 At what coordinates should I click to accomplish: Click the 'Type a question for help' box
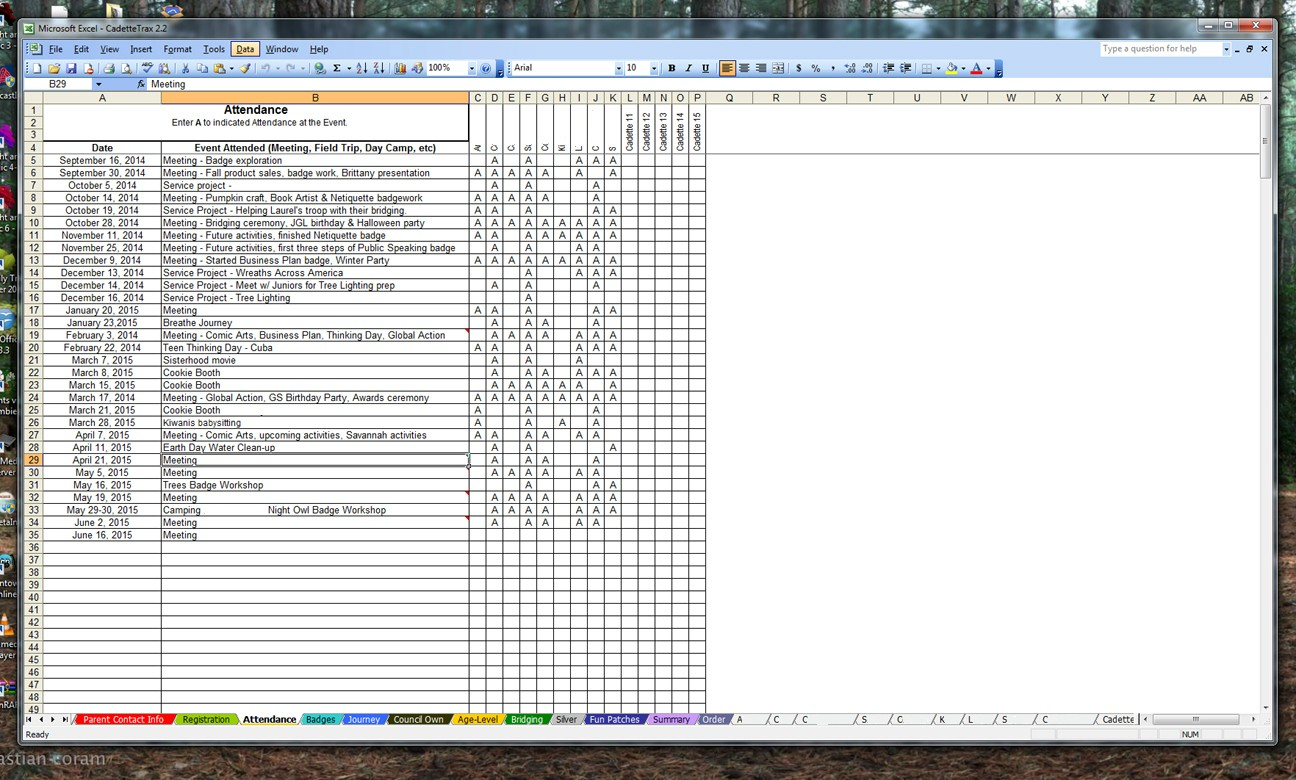pos(1160,48)
